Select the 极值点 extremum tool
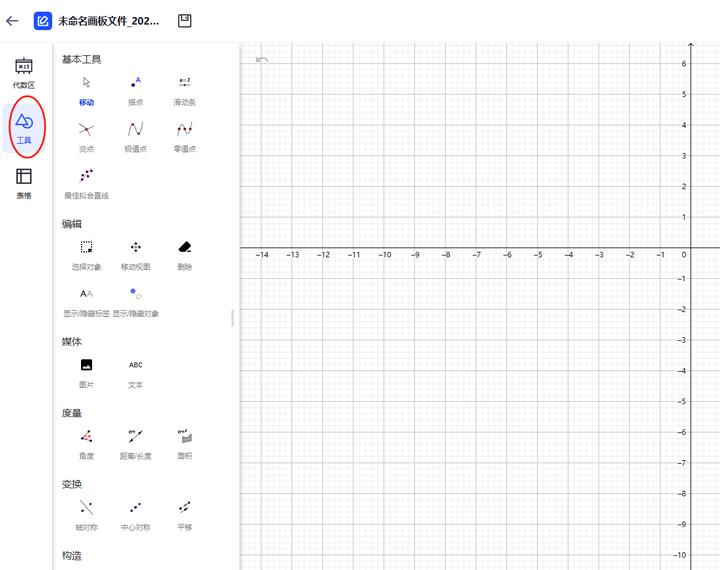720x570 pixels. tap(135, 138)
